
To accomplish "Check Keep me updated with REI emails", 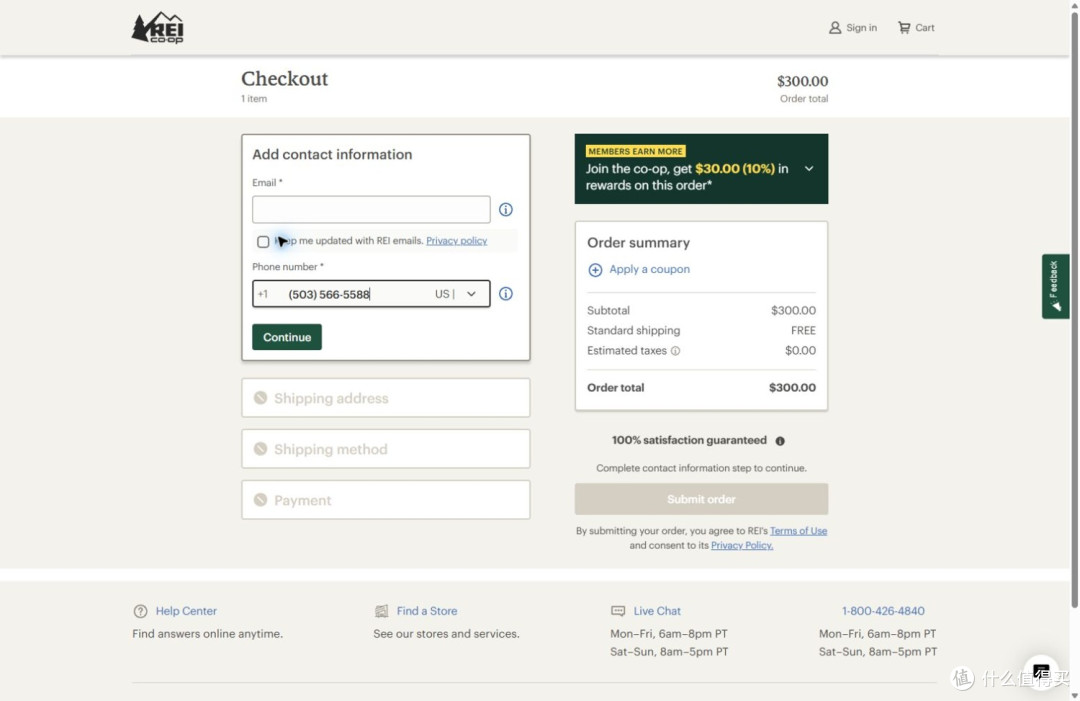I will (x=263, y=242).
